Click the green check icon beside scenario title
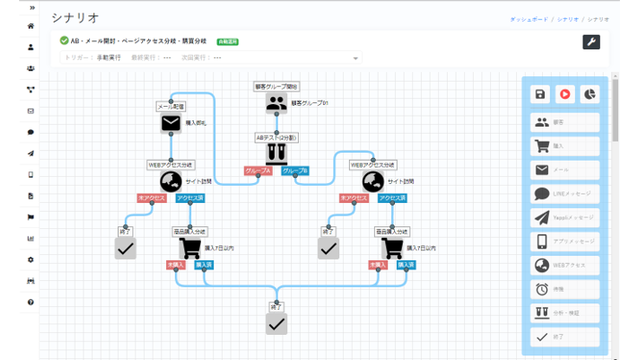Image resolution: width=640 pixels, height=360 pixels. [64, 40]
